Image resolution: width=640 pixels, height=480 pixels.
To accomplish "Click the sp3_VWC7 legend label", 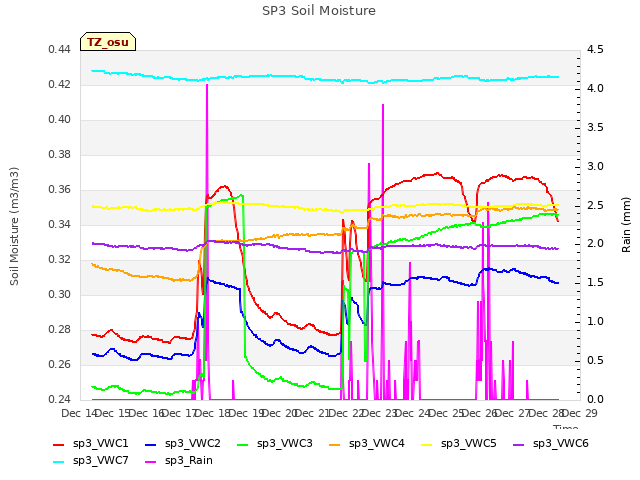I will [100, 461].
